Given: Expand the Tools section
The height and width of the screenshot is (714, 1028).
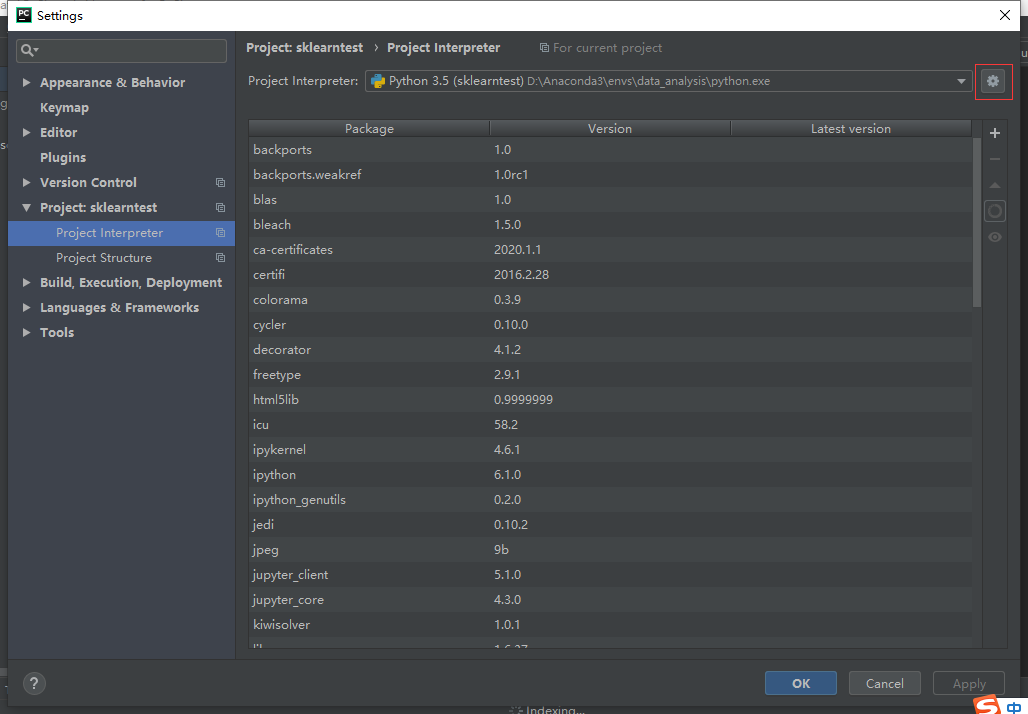Looking at the screenshot, I should (x=26, y=332).
